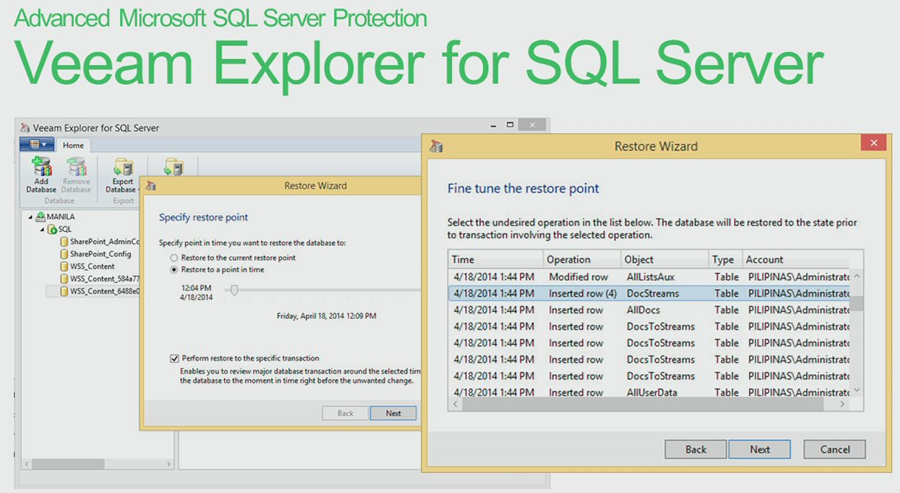
Task: Click the wizard icon in the Fine tune dialog title bar
Action: (436, 146)
